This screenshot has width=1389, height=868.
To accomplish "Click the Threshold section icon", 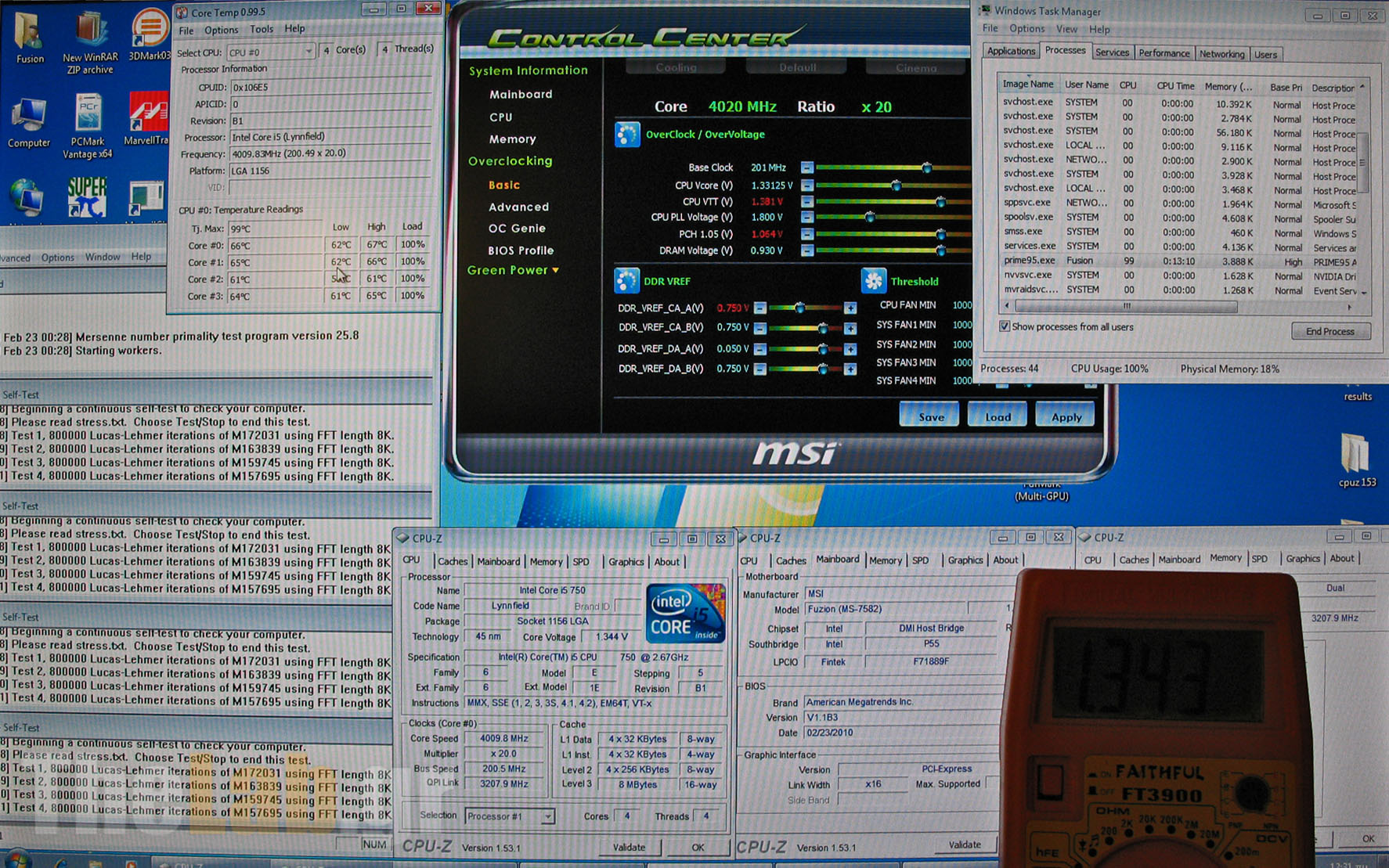I will click(x=873, y=280).
